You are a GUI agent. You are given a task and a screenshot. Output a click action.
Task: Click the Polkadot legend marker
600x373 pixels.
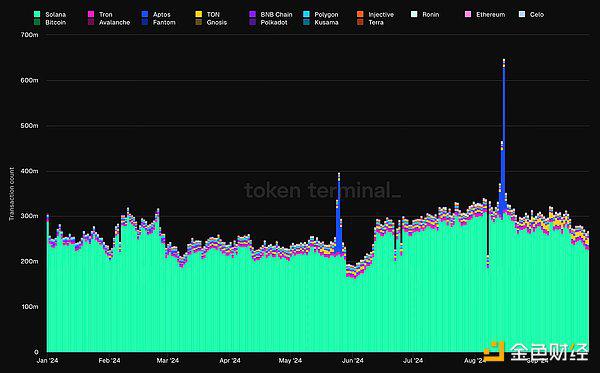point(252,23)
